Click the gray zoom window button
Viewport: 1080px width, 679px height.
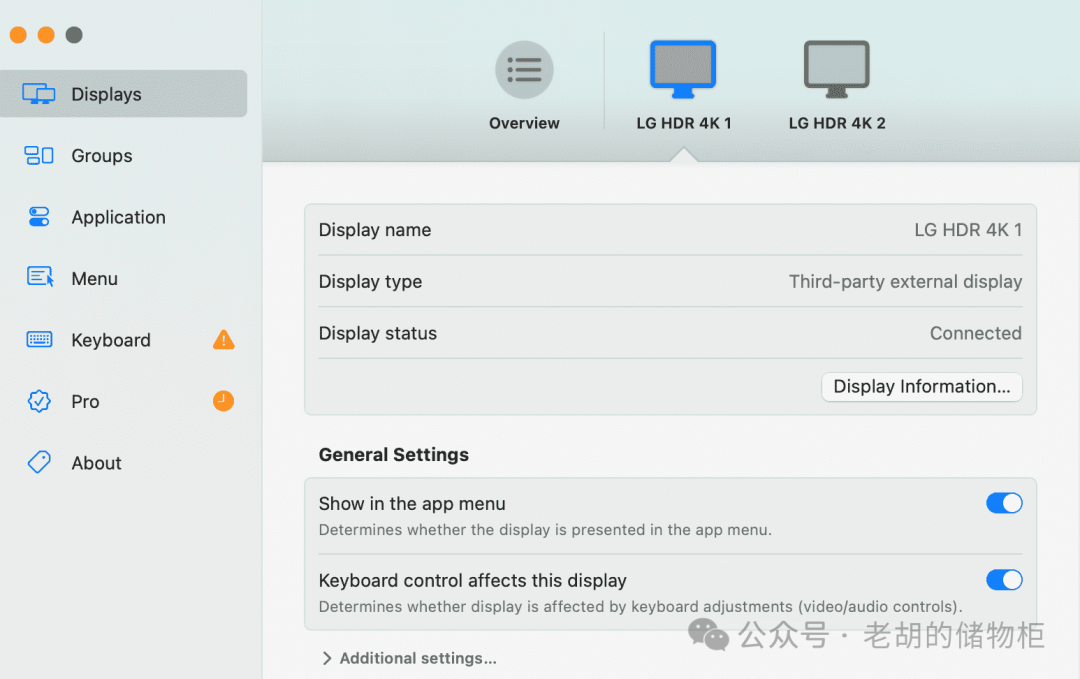pyautogui.click(x=74, y=34)
